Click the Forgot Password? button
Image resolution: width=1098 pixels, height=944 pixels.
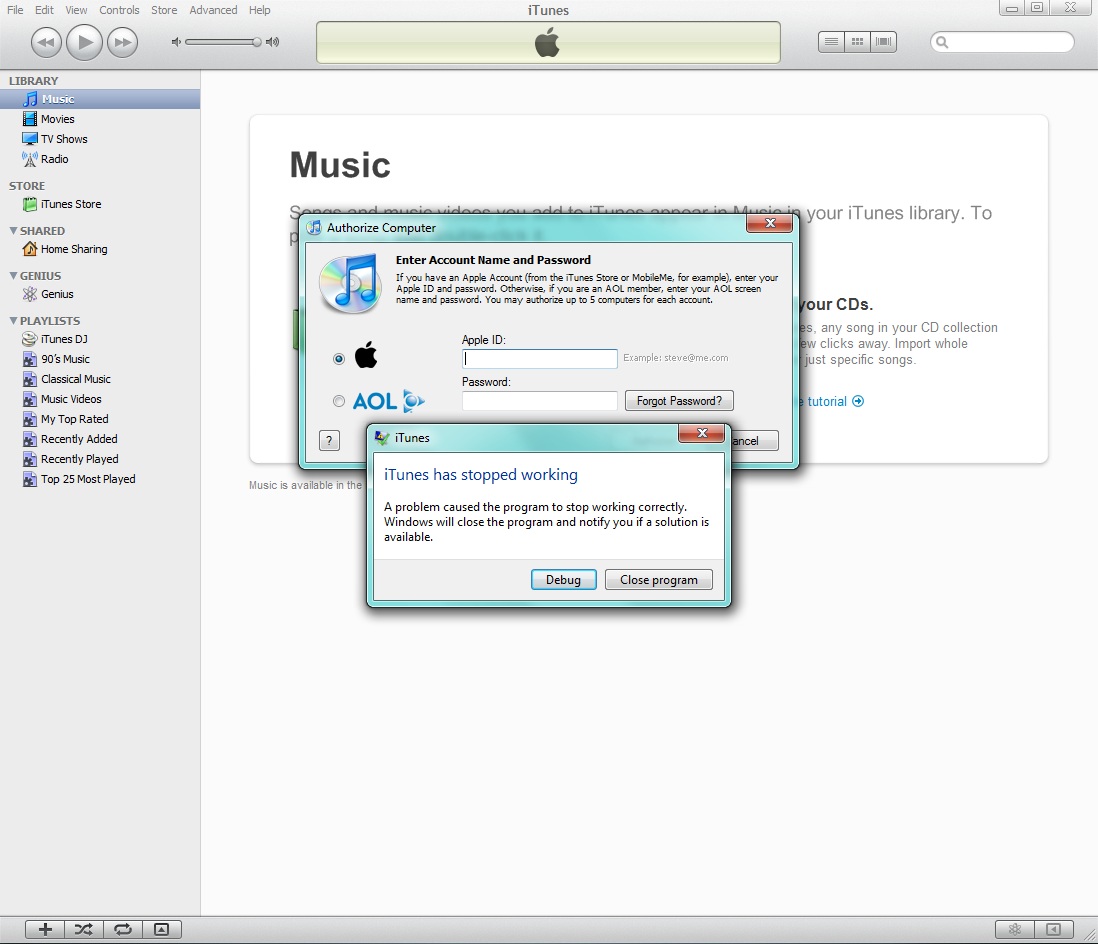coord(679,401)
